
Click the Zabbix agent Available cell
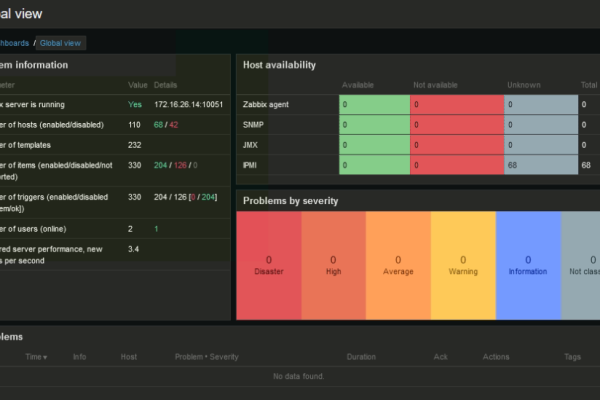[373, 104]
